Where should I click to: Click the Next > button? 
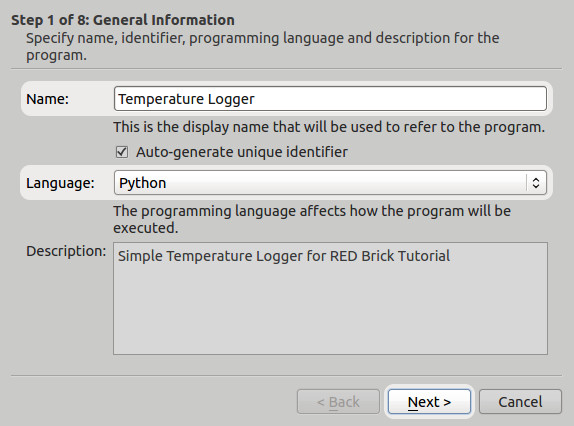429,402
